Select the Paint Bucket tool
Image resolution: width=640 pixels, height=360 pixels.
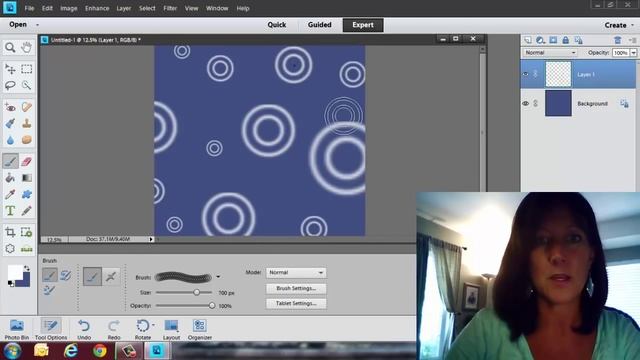pyautogui.click(x=10, y=178)
